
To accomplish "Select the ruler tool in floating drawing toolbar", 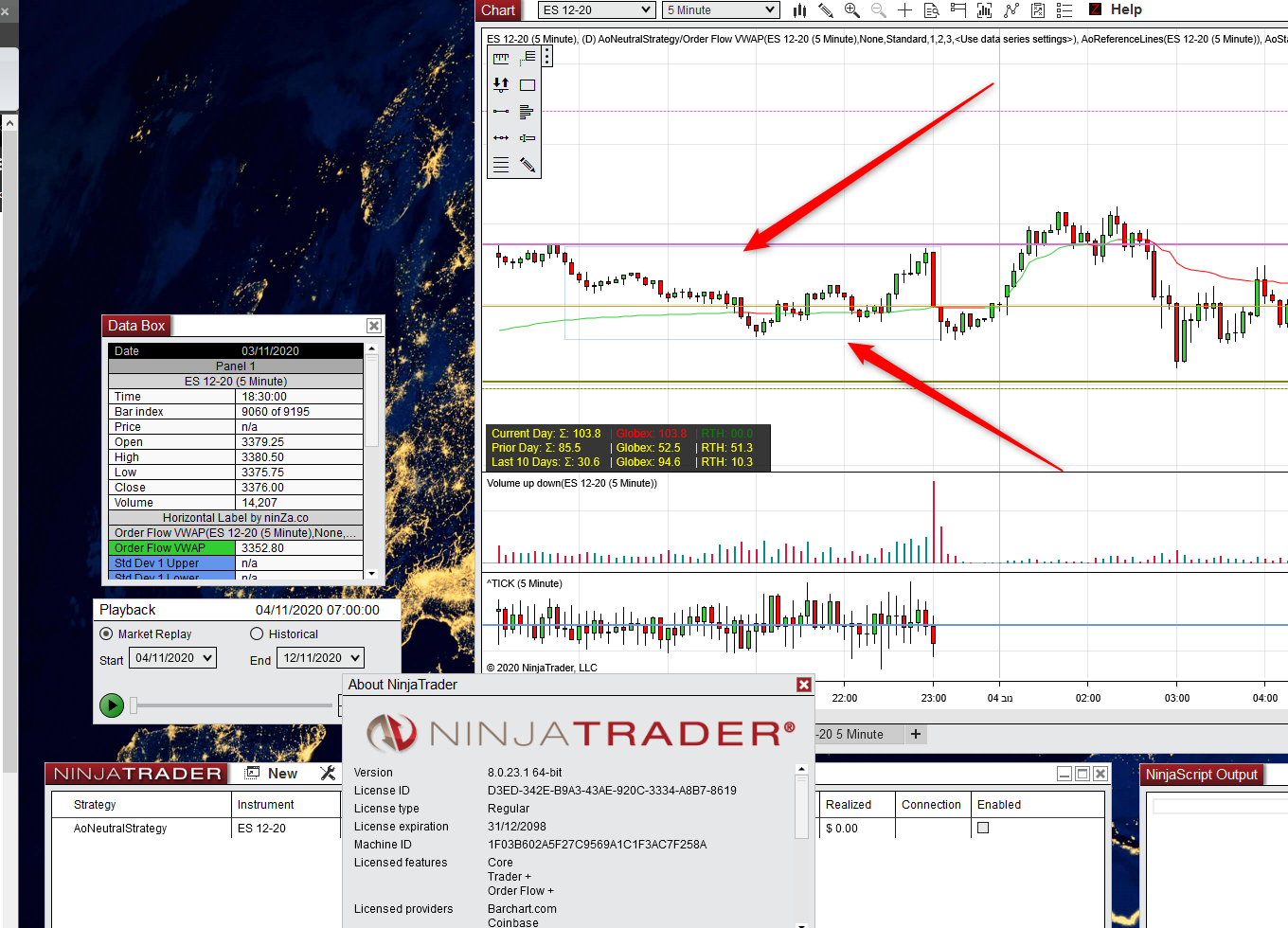I will (501, 59).
